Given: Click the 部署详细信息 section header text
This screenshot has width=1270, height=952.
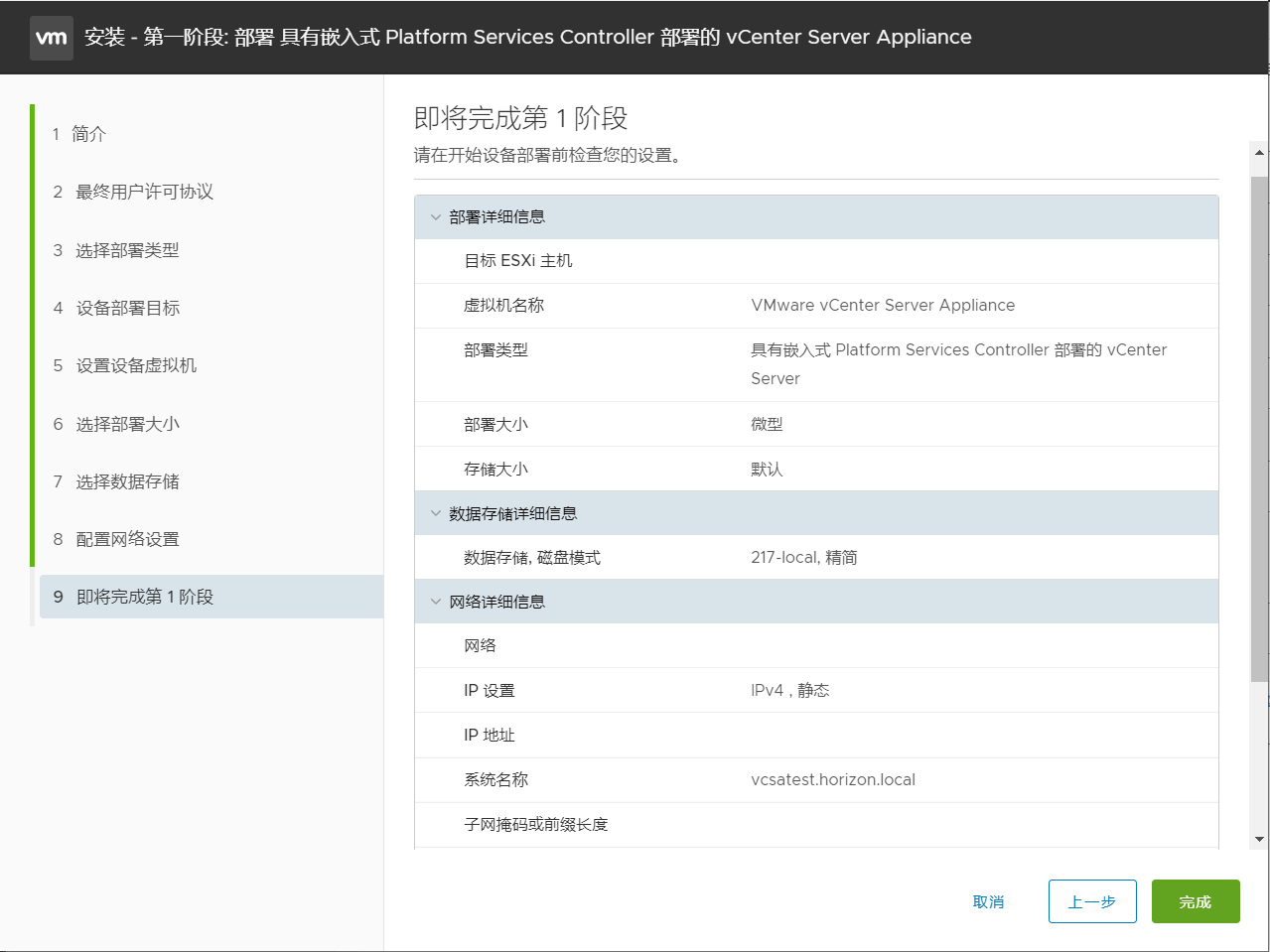Looking at the screenshot, I should [496, 217].
